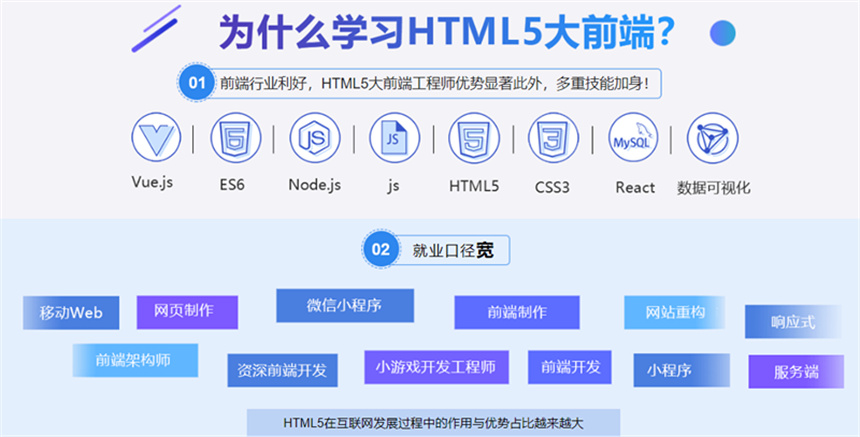Select the 网站重构 tag
Viewport: 860px width, 437px height.
click(x=675, y=313)
